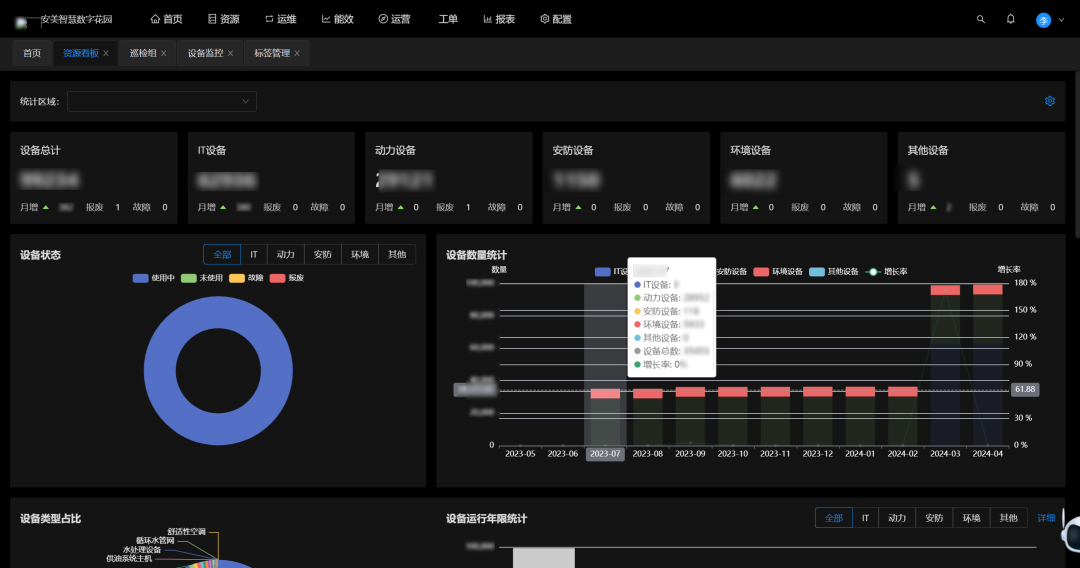This screenshot has height=568, width=1080.
Task: Select 动力 in 设备状态 filter
Action: tap(285, 255)
